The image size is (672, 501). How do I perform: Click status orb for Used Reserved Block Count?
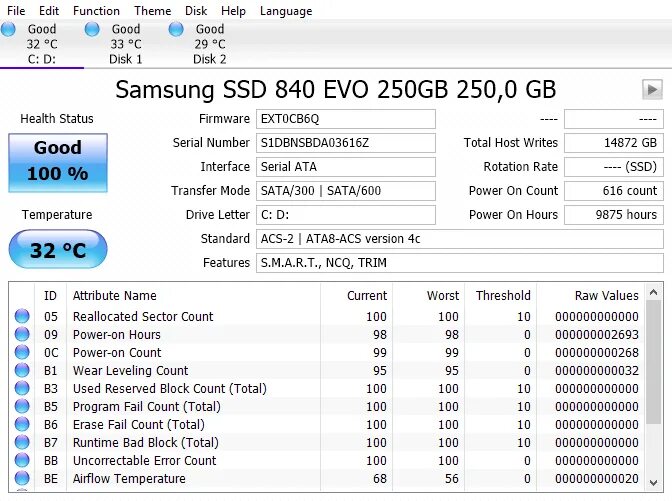[x=22, y=388]
